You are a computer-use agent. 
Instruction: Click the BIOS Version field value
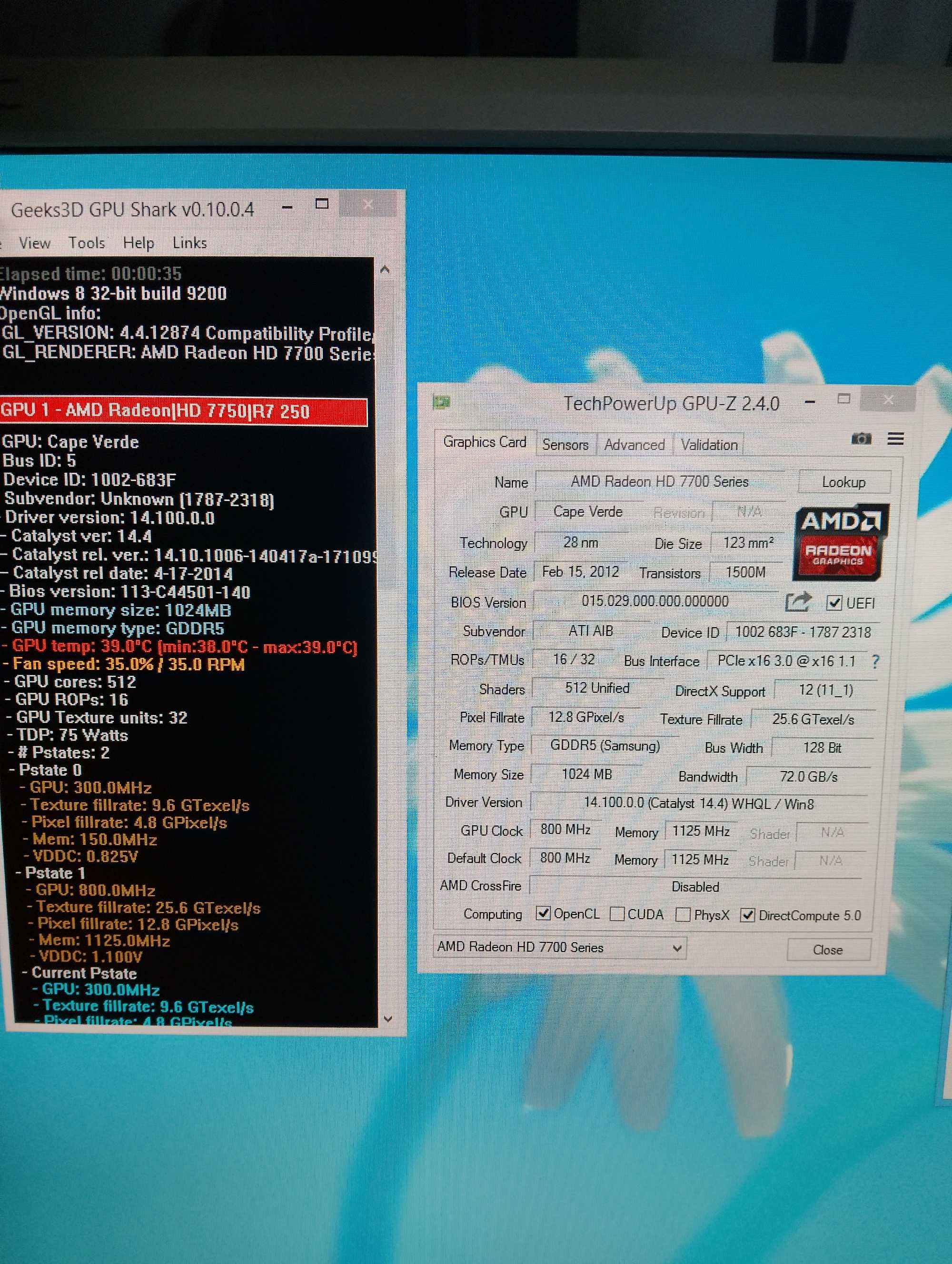(655, 601)
